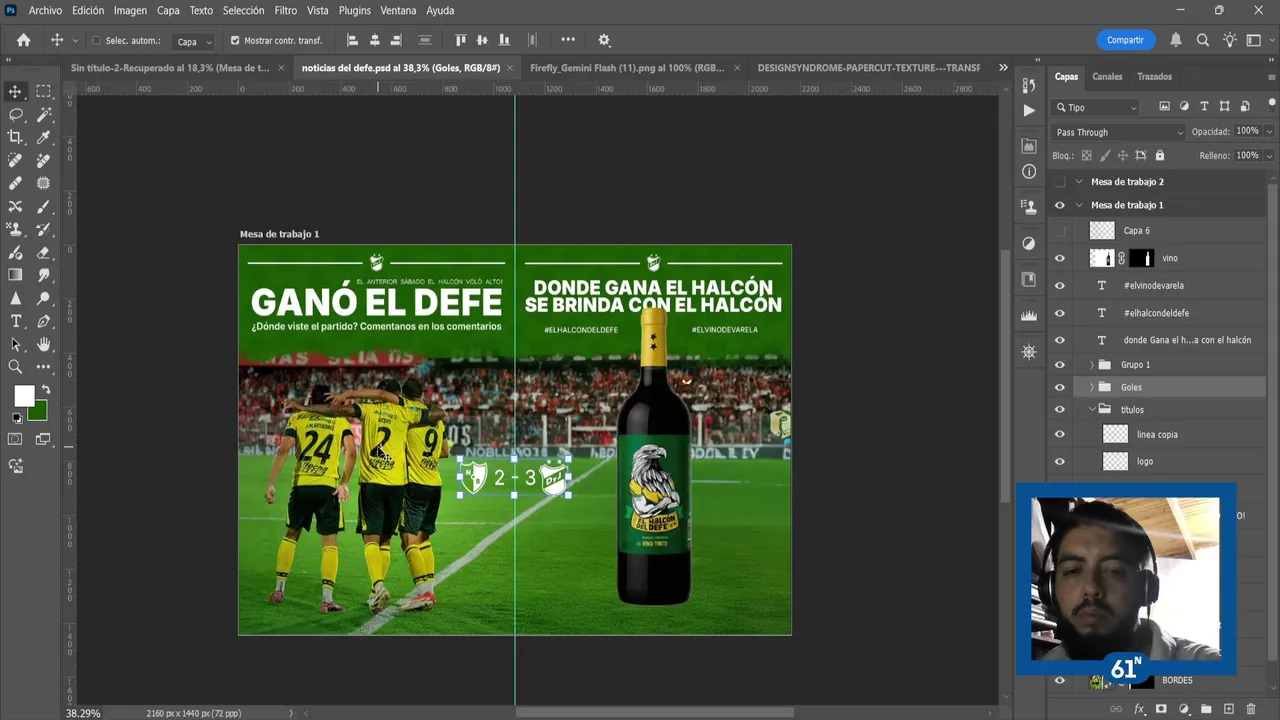
Task: Open the Filtro menu
Action: pos(286,10)
